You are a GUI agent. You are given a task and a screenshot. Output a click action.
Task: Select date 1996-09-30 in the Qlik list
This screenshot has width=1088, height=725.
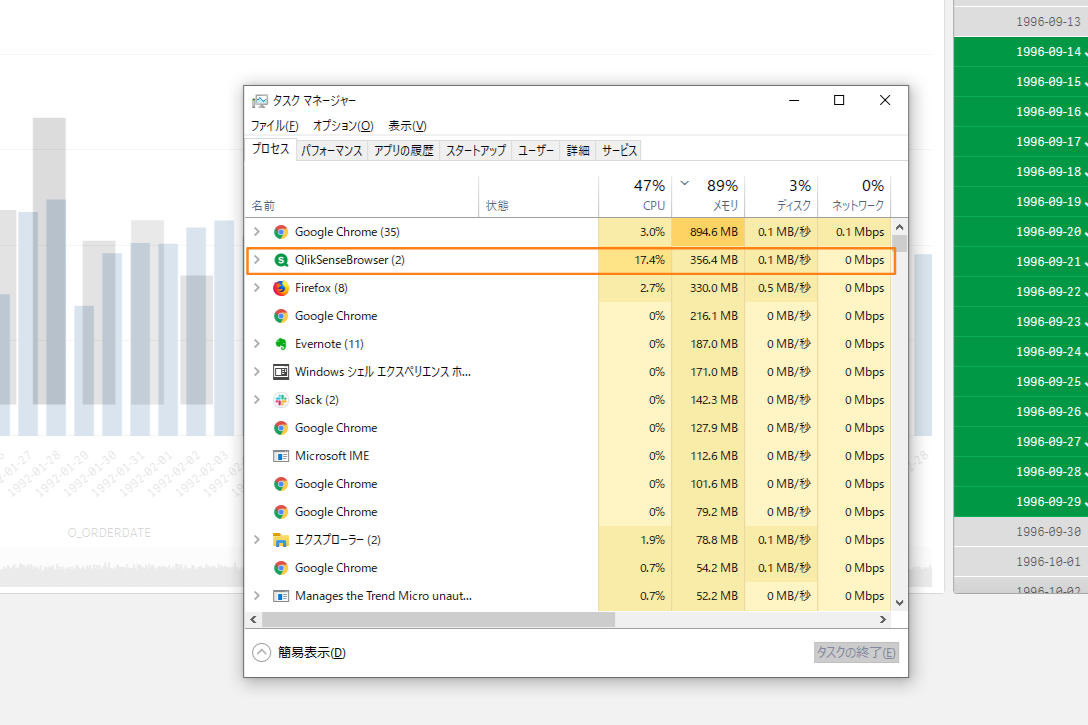click(x=1021, y=531)
